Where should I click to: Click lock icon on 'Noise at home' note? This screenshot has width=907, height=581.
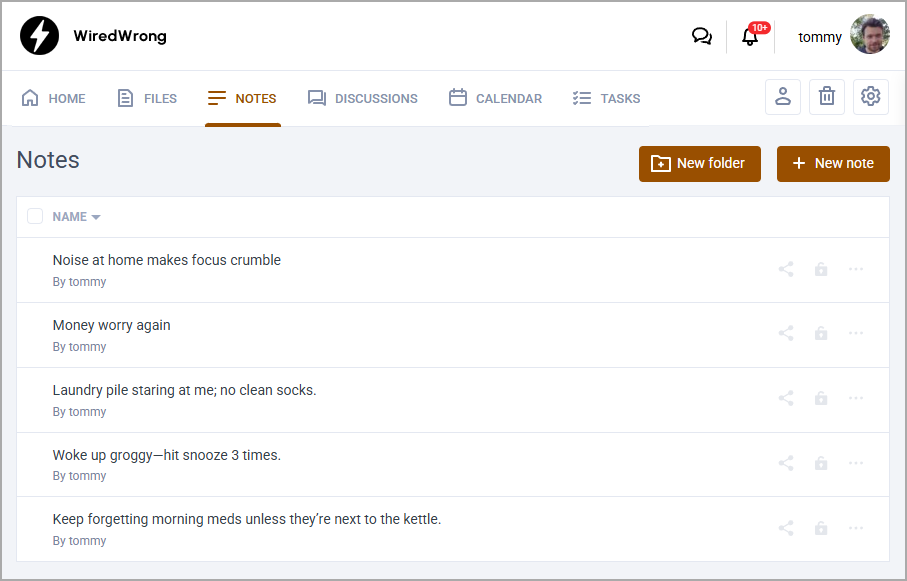tap(821, 269)
